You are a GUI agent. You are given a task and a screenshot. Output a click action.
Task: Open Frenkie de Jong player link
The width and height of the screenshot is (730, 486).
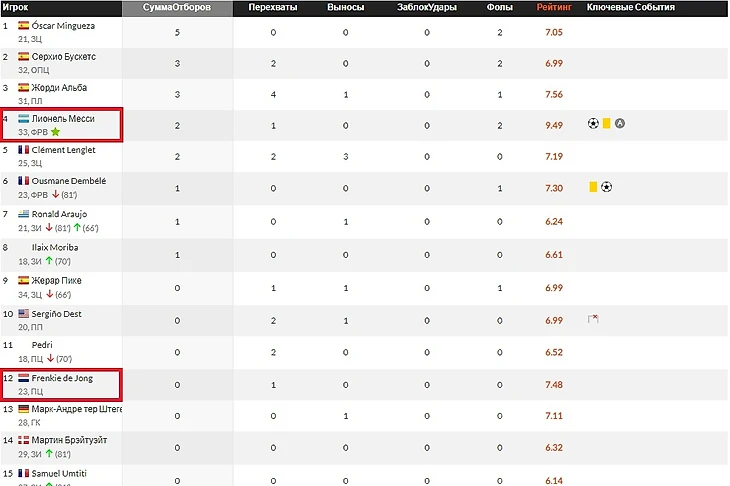62,378
